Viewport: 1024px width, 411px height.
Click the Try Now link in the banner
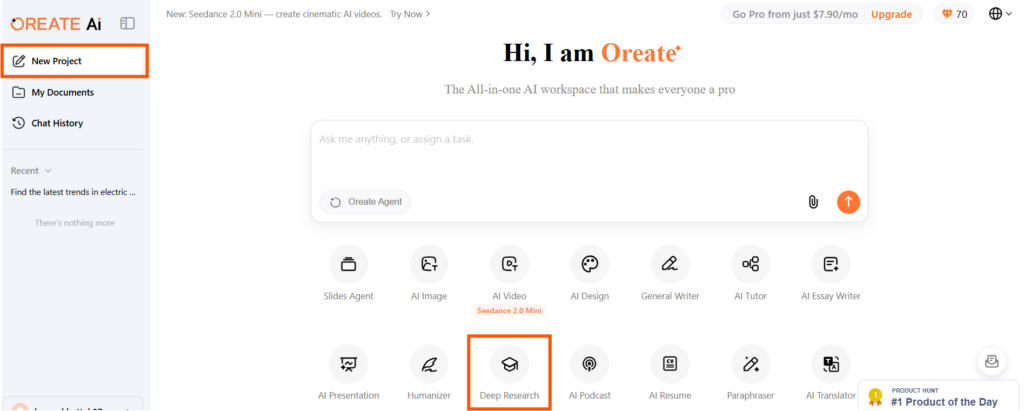pos(410,14)
